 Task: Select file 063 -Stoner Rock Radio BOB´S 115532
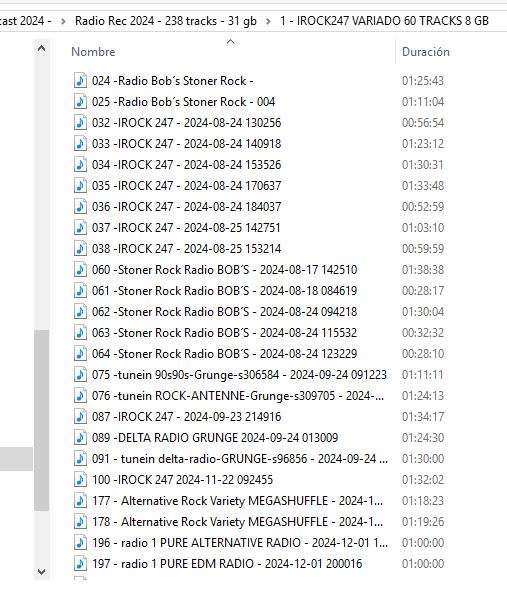click(225, 333)
